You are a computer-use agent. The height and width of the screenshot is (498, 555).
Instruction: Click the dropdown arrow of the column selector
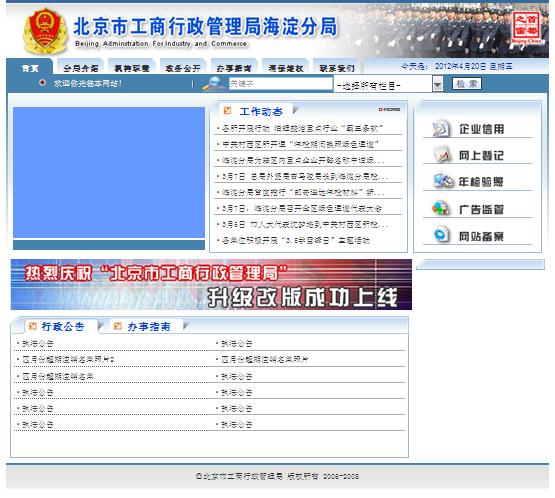click(x=438, y=85)
